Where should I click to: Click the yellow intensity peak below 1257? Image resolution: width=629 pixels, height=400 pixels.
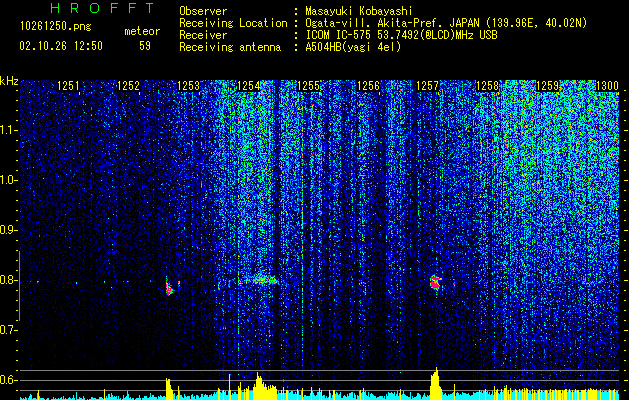click(435, 383)
